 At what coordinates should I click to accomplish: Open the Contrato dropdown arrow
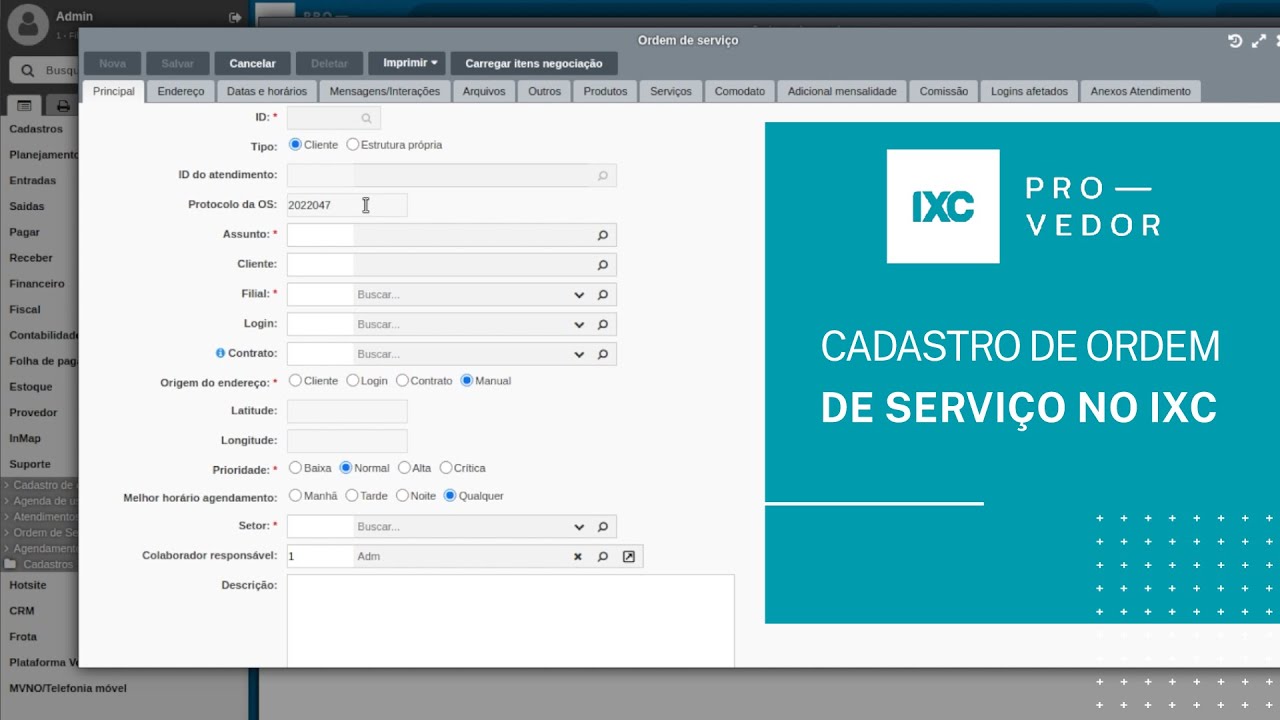(x=579, y=354)
